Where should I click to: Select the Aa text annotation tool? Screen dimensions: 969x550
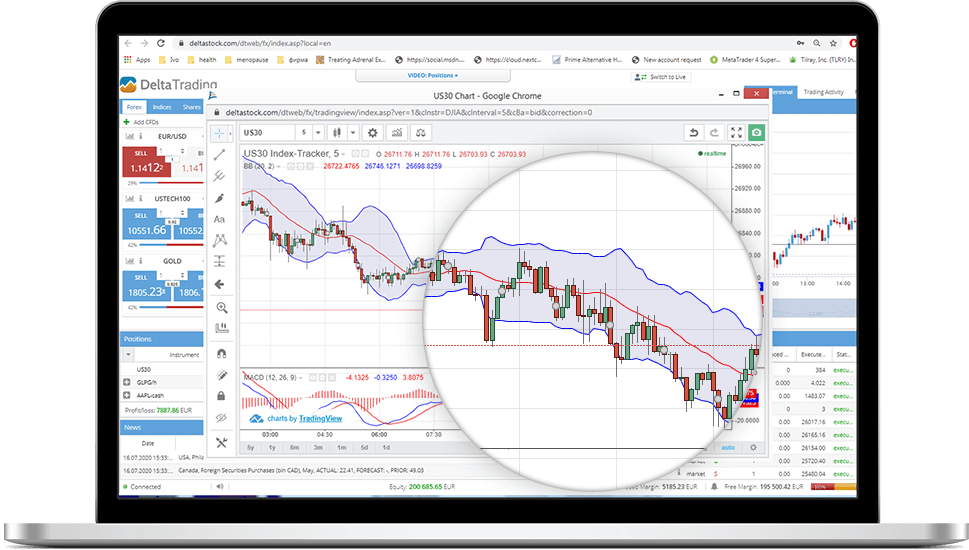pos(219,219)
